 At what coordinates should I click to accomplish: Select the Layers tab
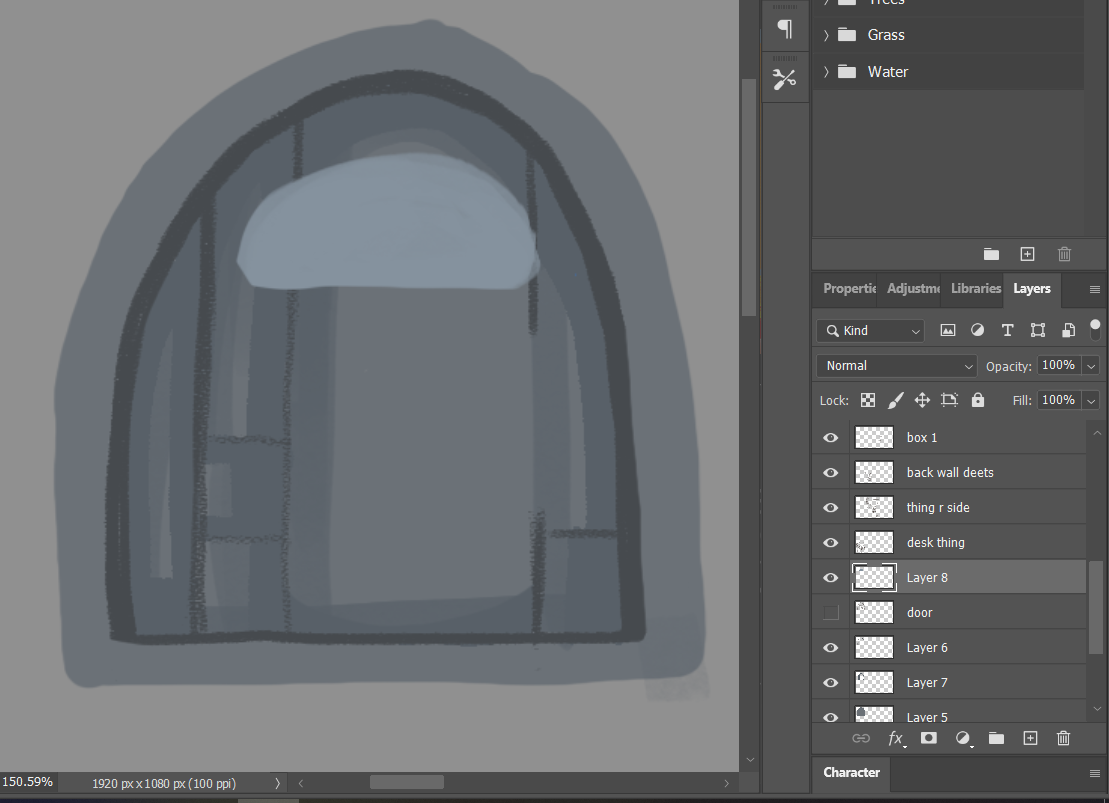pyautogui.click(x=1032, y=289)
